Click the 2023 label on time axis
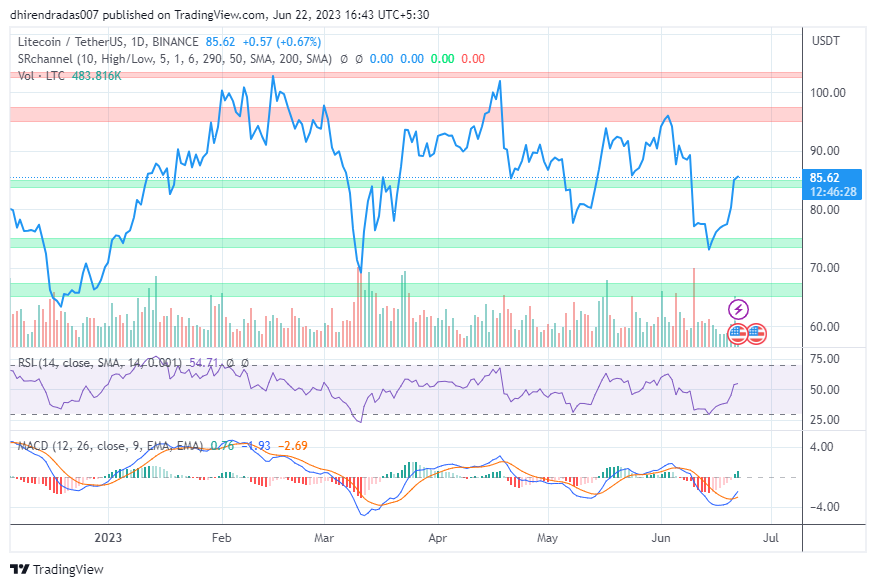876x587 pixels. 108,537
